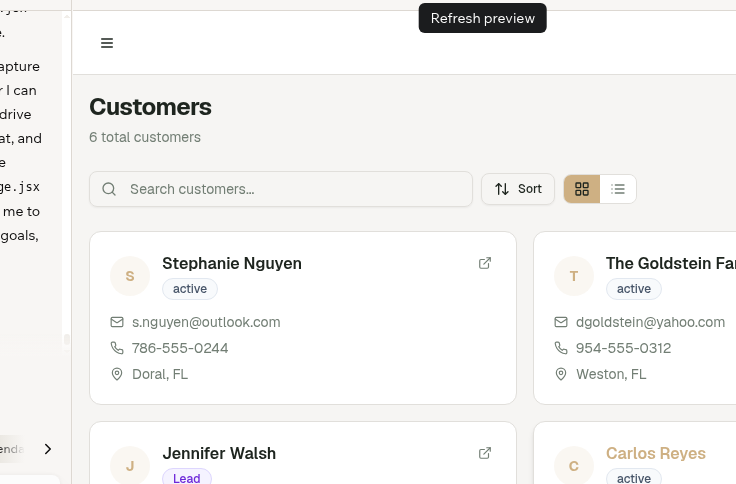736x484 pixels.
Task: Click the magnifier icon in search box
Action: [109, 189]
